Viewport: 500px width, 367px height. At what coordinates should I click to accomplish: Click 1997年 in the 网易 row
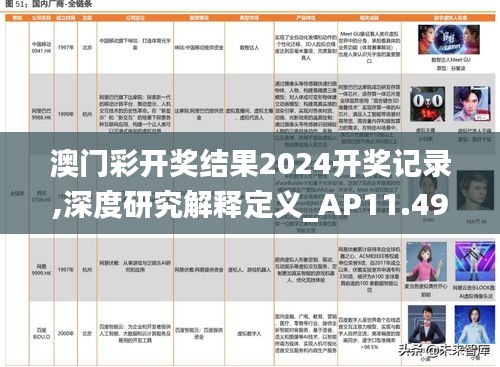point(65,269)
